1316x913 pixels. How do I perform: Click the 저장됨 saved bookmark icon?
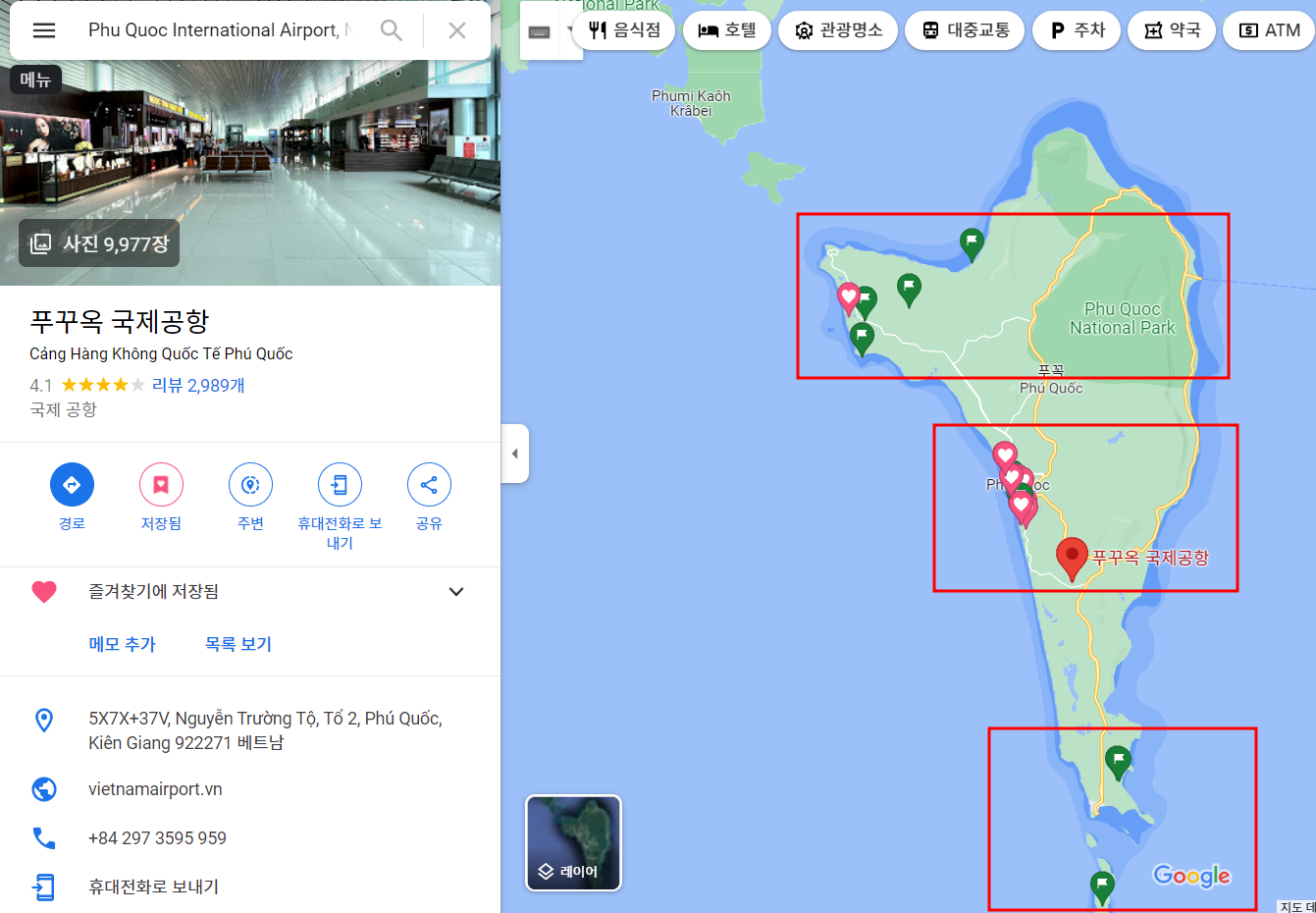(161, 484)
